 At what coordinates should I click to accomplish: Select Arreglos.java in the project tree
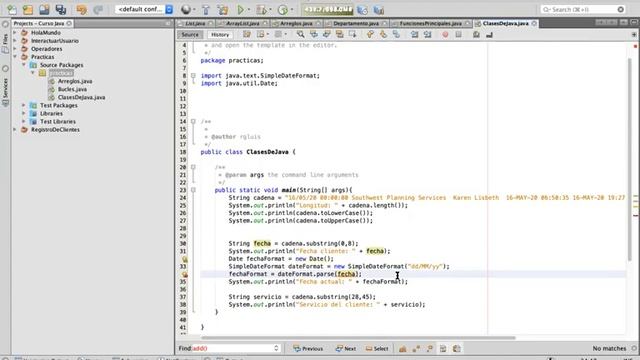(75, 81)
